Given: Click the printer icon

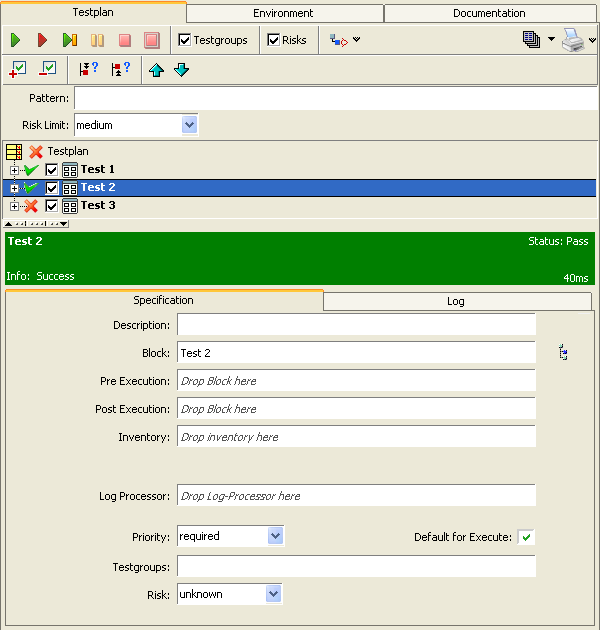Looking at the screenshot, I should [x=572, y=40].
